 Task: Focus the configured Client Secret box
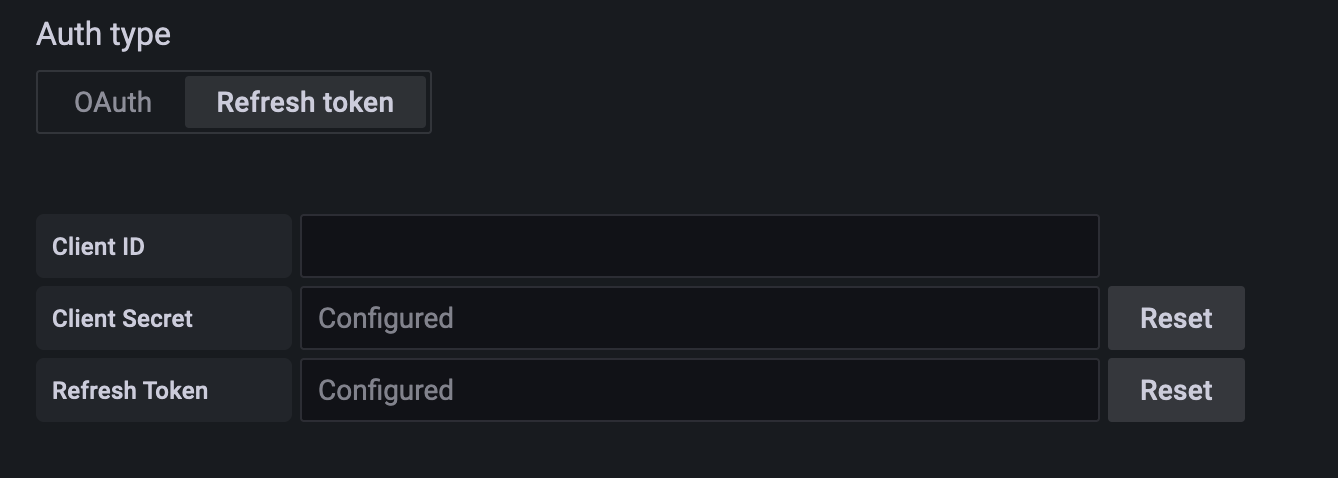tap(699, 318)
